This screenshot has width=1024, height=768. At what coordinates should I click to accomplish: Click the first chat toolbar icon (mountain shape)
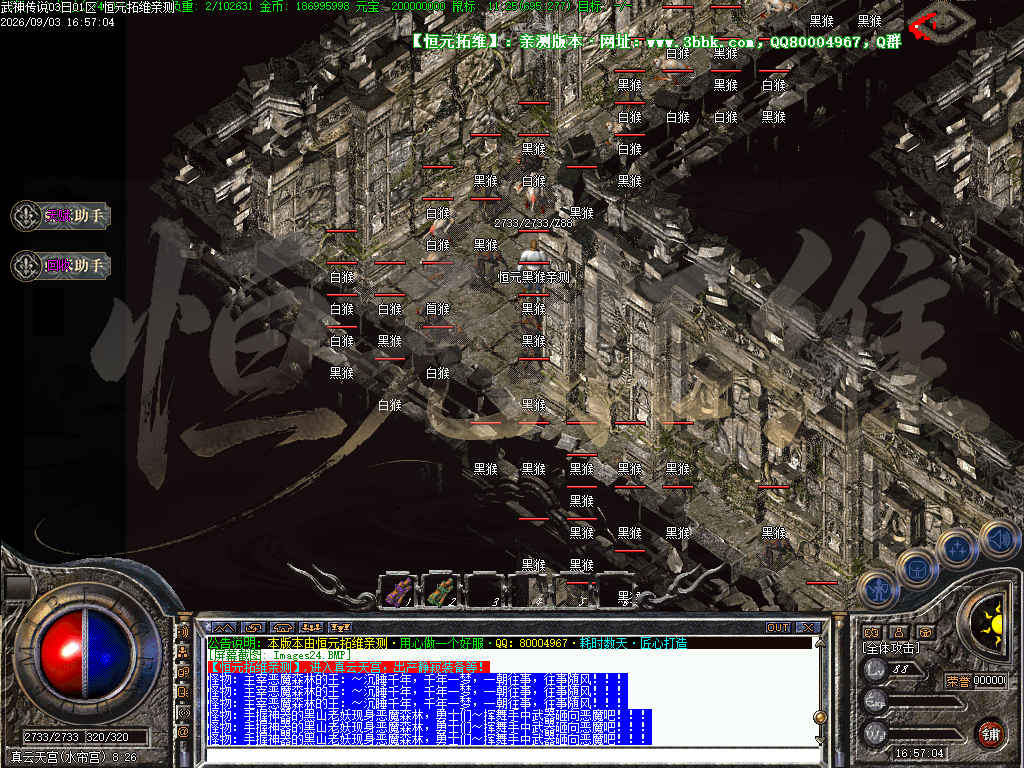[x=223, y=628]
